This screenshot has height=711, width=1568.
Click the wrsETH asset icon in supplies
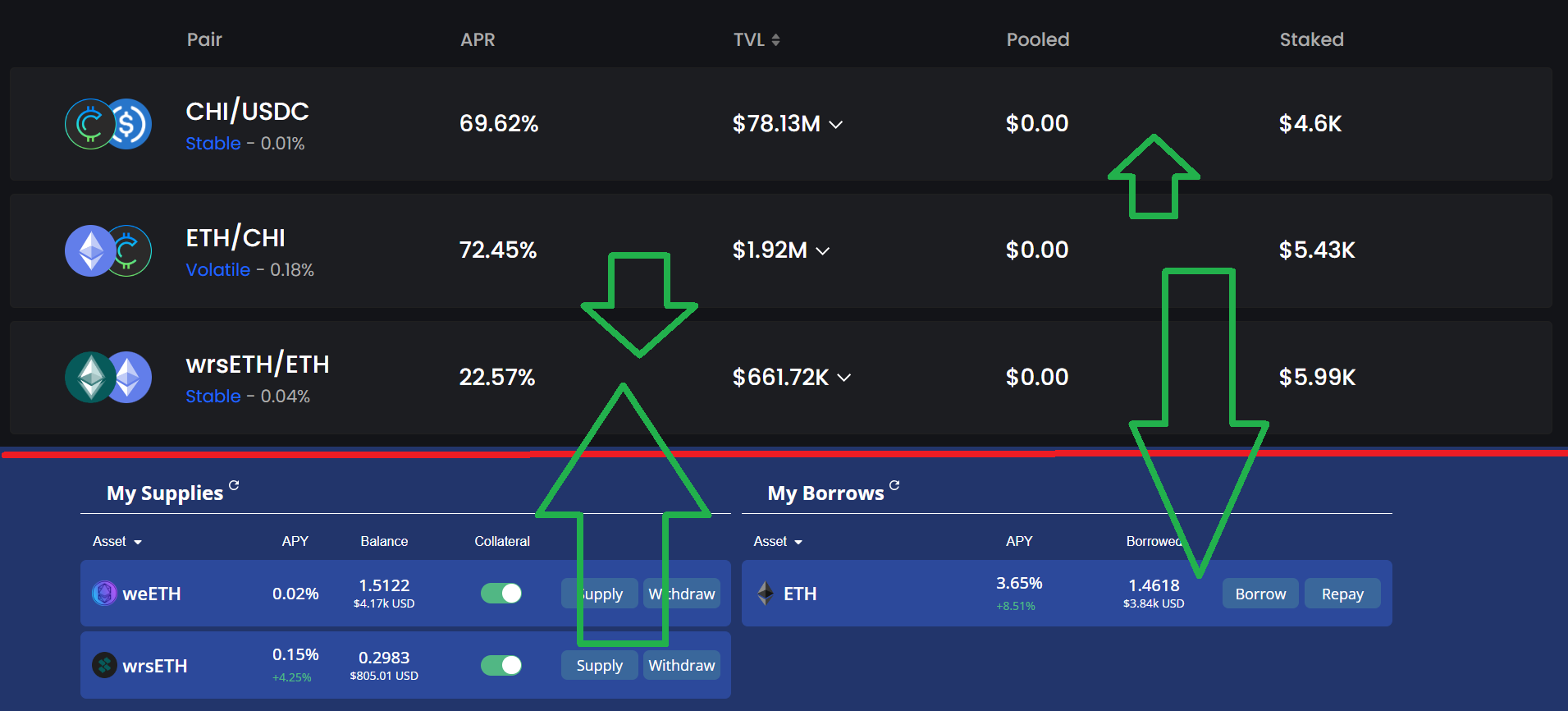pos(104,665)
